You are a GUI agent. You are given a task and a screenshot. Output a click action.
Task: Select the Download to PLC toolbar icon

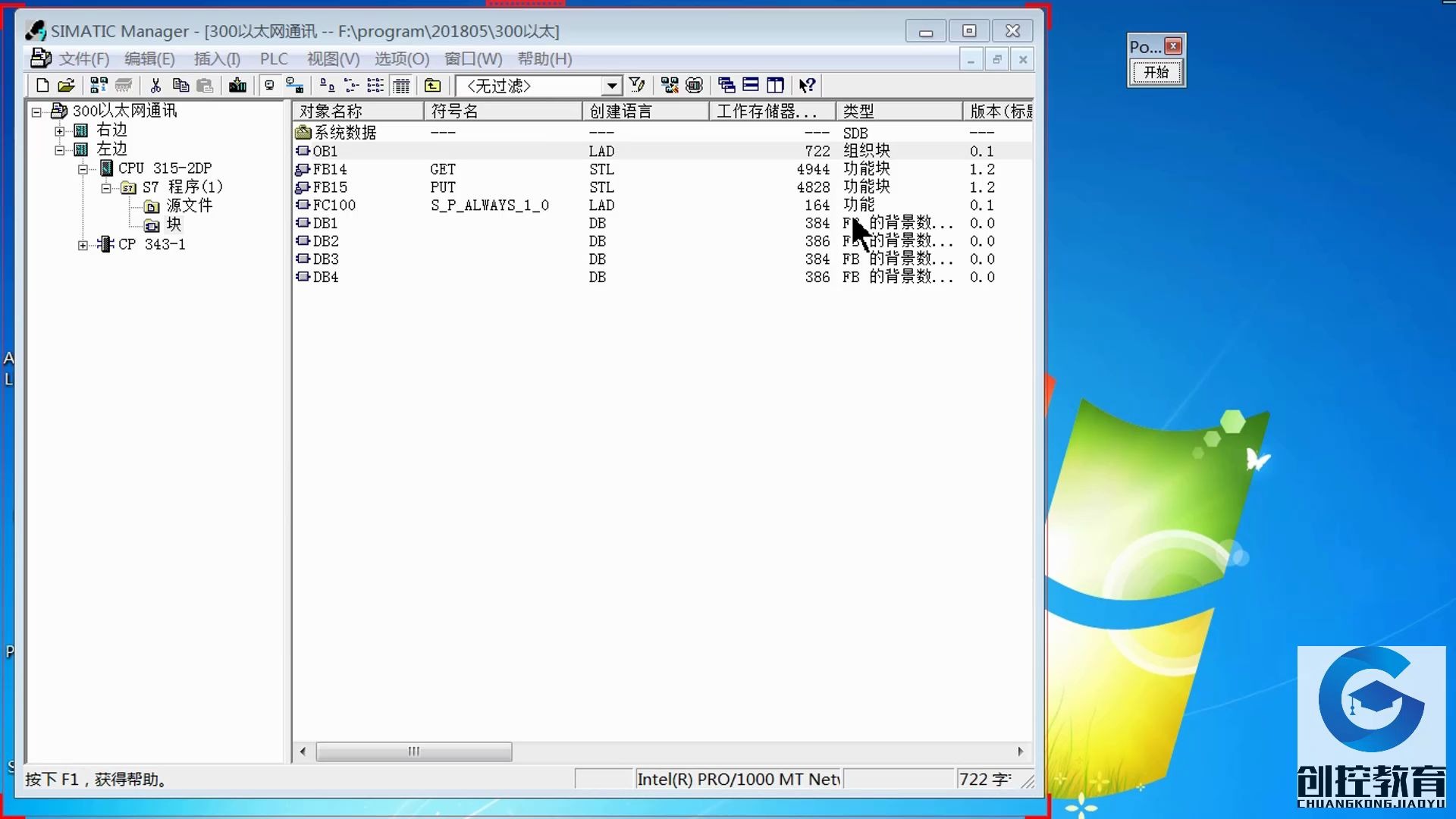237,85
